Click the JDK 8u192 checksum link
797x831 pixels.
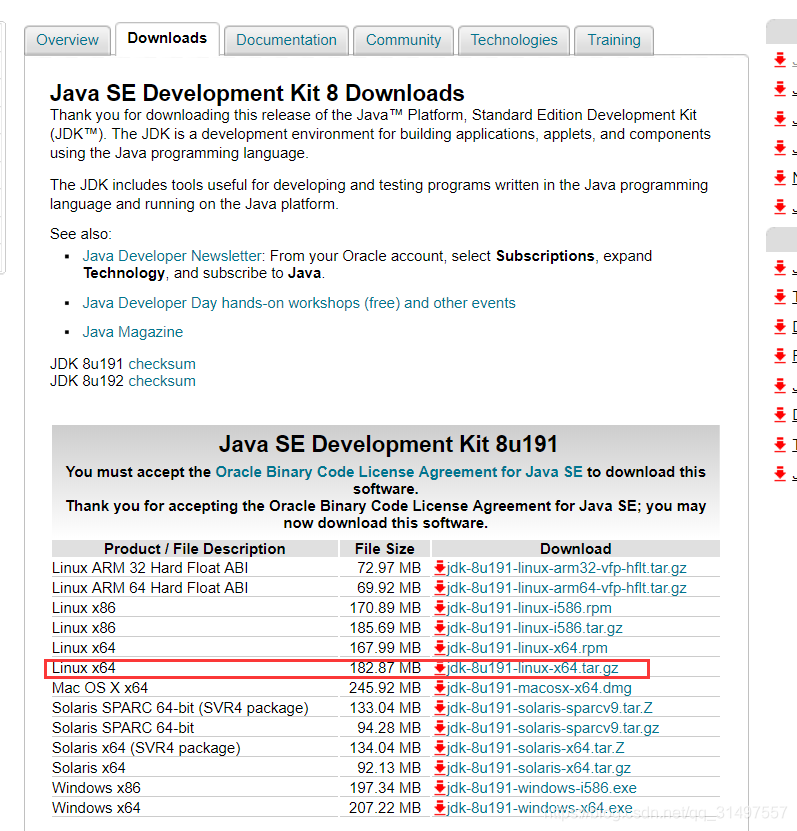tap(162, 381)
